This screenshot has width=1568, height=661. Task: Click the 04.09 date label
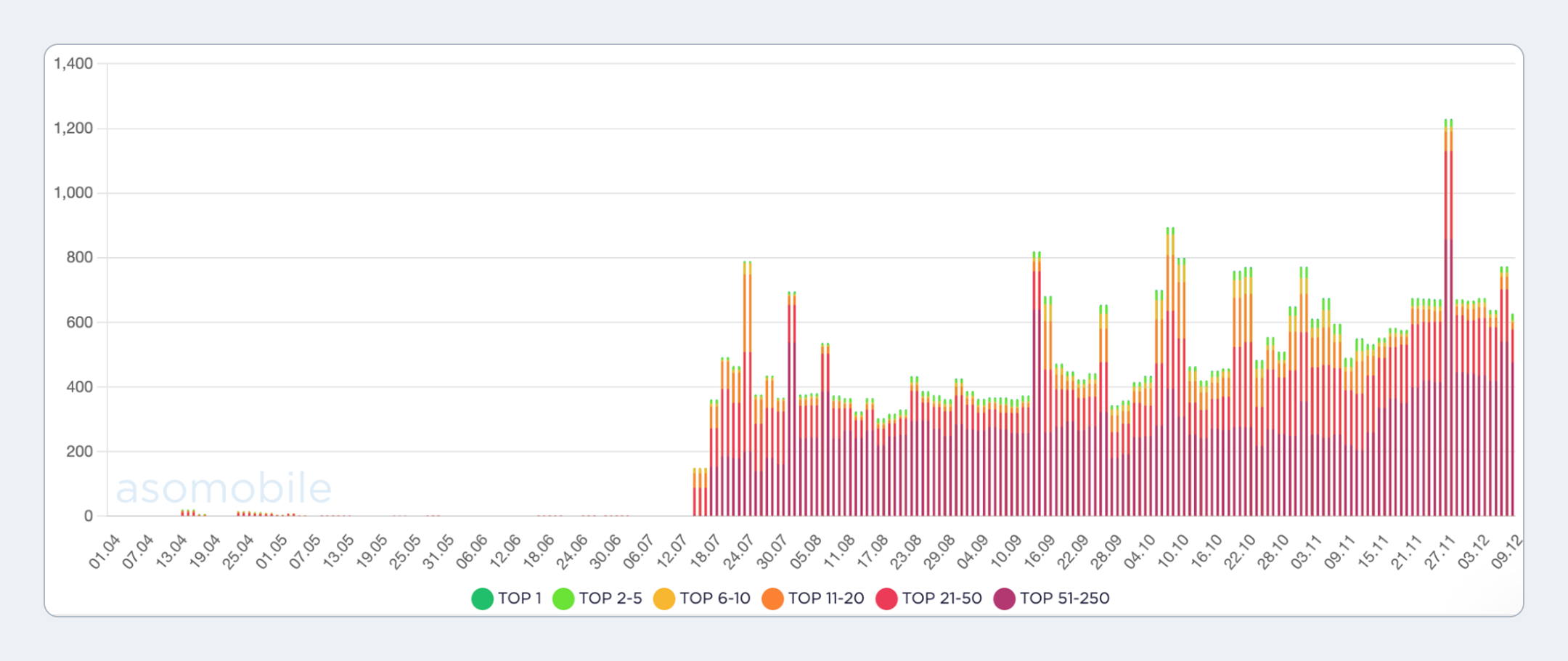pos(973,552)
